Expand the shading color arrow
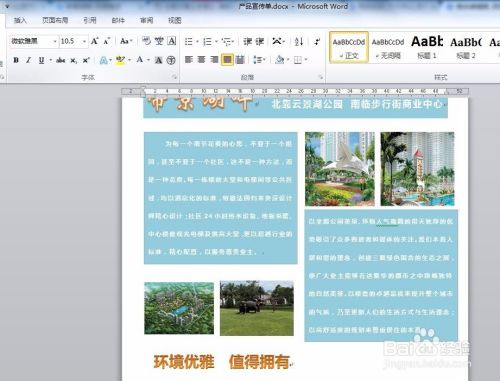 tap(288, 60)
